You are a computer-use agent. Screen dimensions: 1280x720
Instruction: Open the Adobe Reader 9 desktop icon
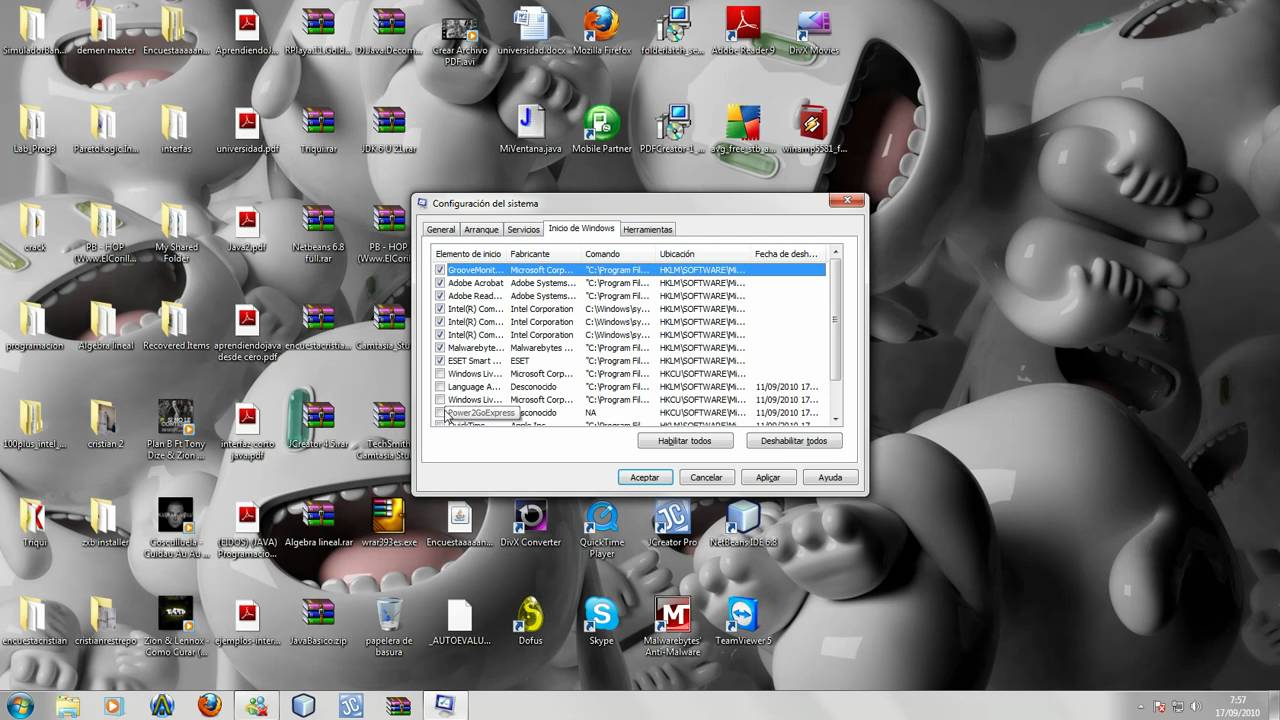tap(743, 30)
